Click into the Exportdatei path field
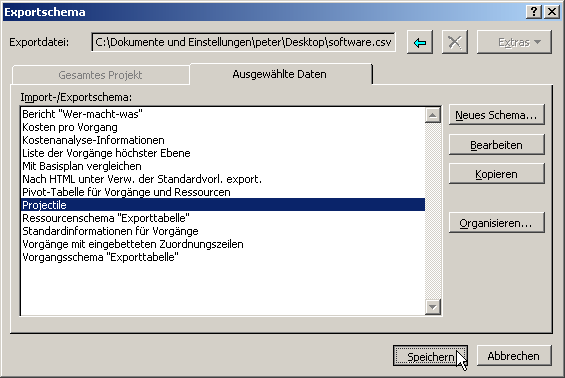 tap(244, 43)
